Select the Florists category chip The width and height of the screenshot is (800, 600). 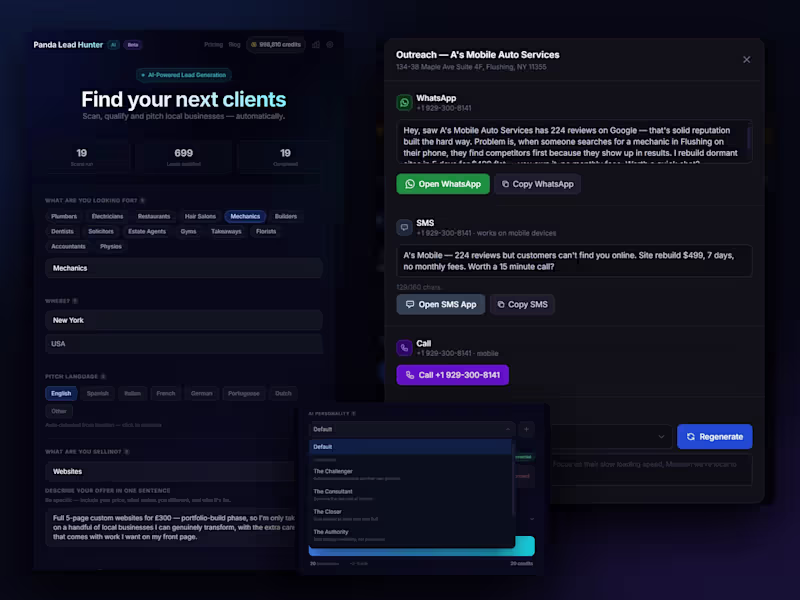pyautogui.click(x=266, y=232)
